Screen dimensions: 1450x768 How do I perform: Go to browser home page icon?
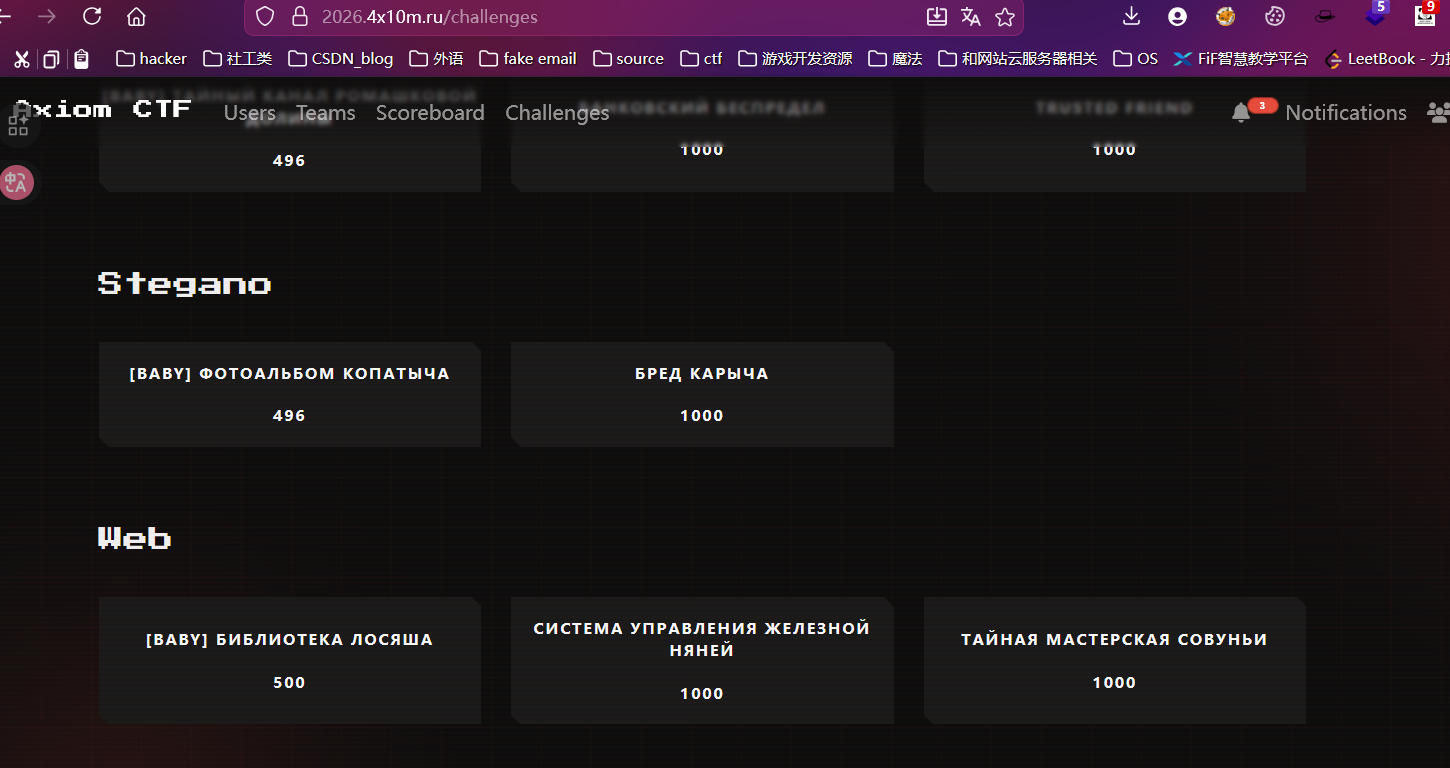tap(136, 16)
